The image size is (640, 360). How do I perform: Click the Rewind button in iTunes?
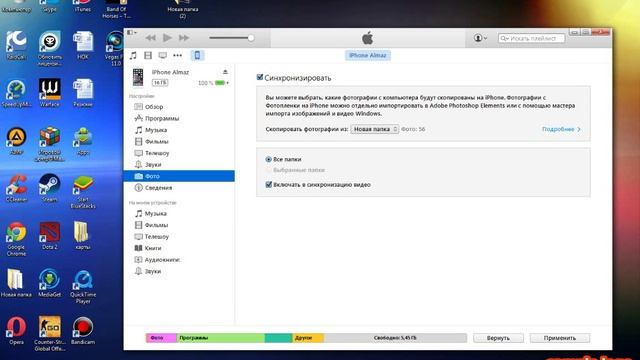tap(150, 38)
